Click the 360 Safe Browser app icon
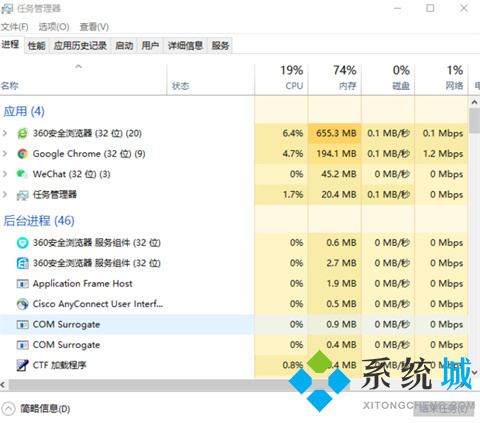 (x=22, y=133)
